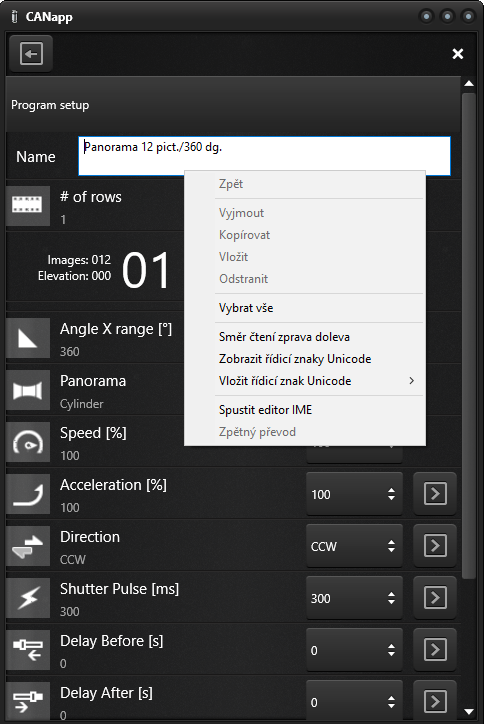Click the Speed gauge icon
This screenshot has width=486, height=724.
(x=28, y=442)
